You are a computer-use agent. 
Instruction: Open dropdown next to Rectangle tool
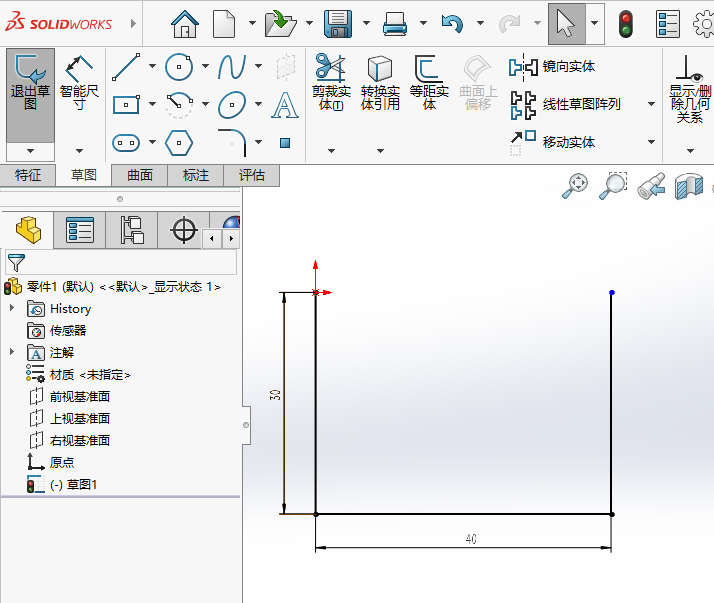152,104
